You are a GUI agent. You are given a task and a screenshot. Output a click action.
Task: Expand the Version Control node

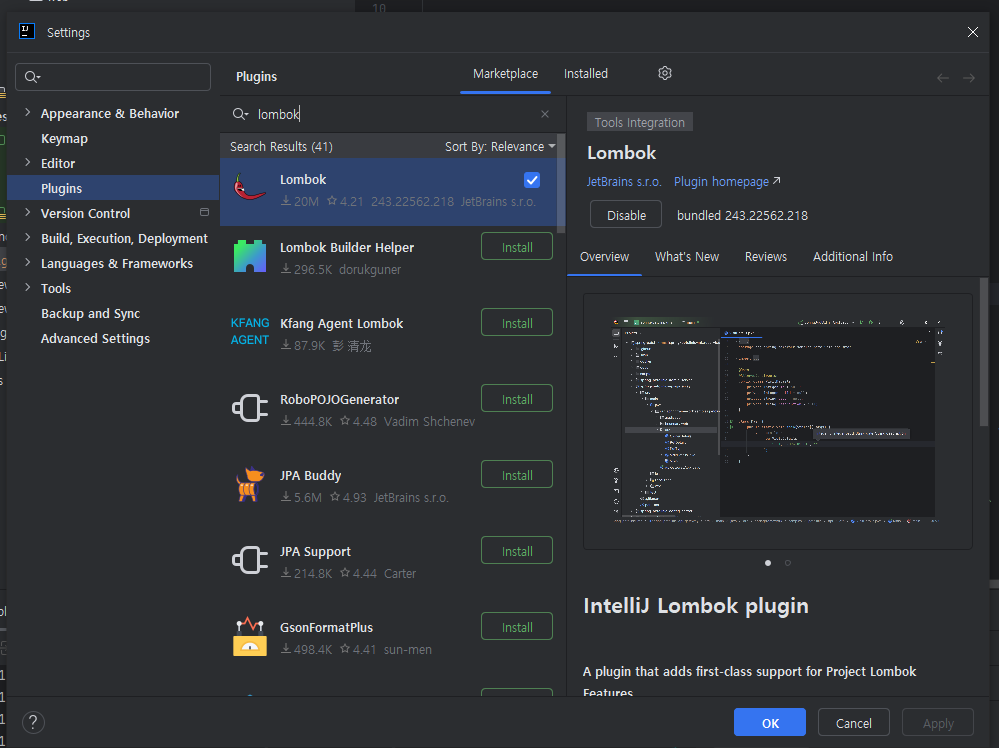(27, 213)
